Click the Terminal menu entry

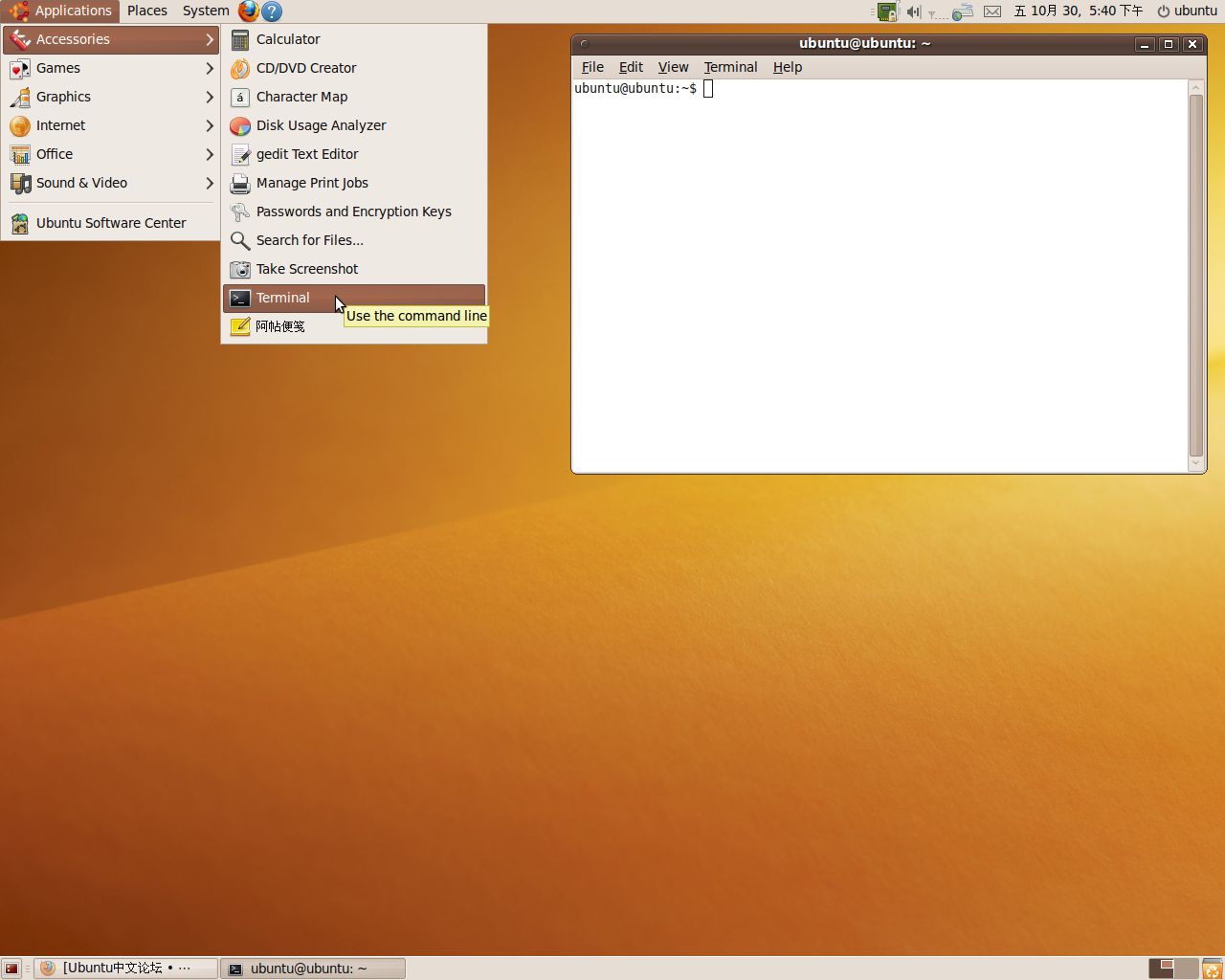tap(354, 298)
